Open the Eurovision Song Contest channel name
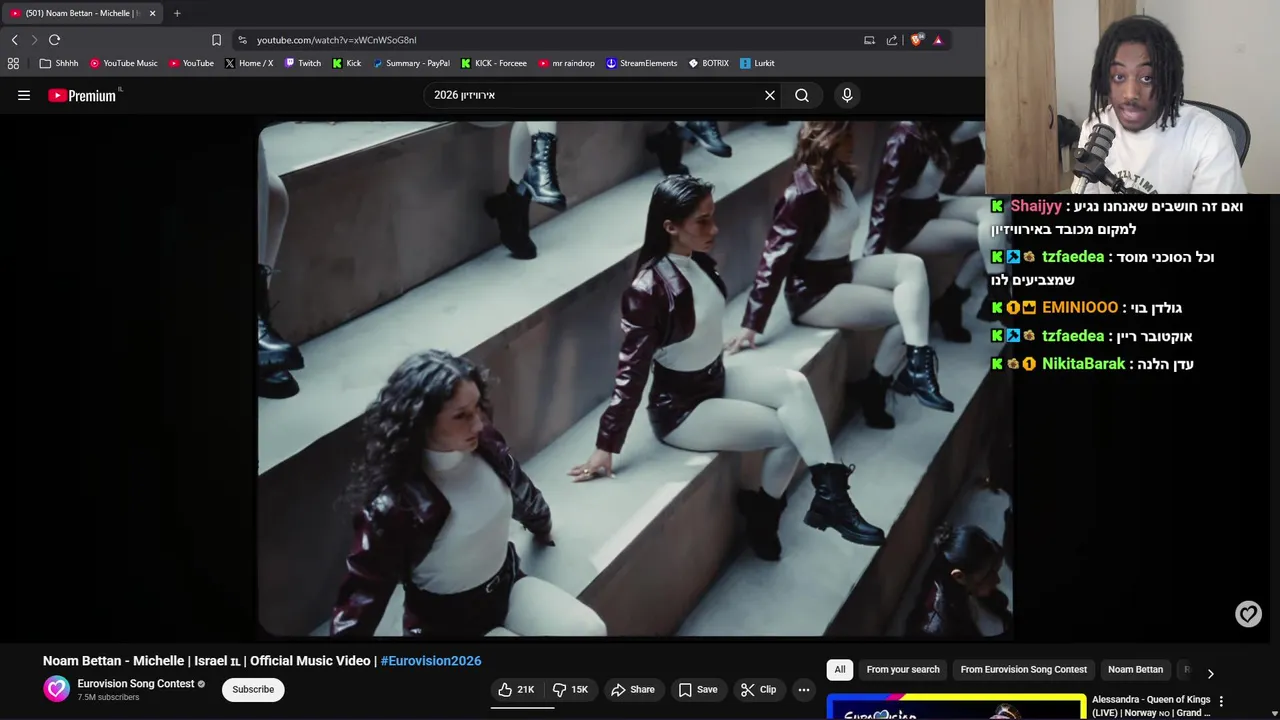The width and height of the screenshot is (1280, 720). coord(136,684)
